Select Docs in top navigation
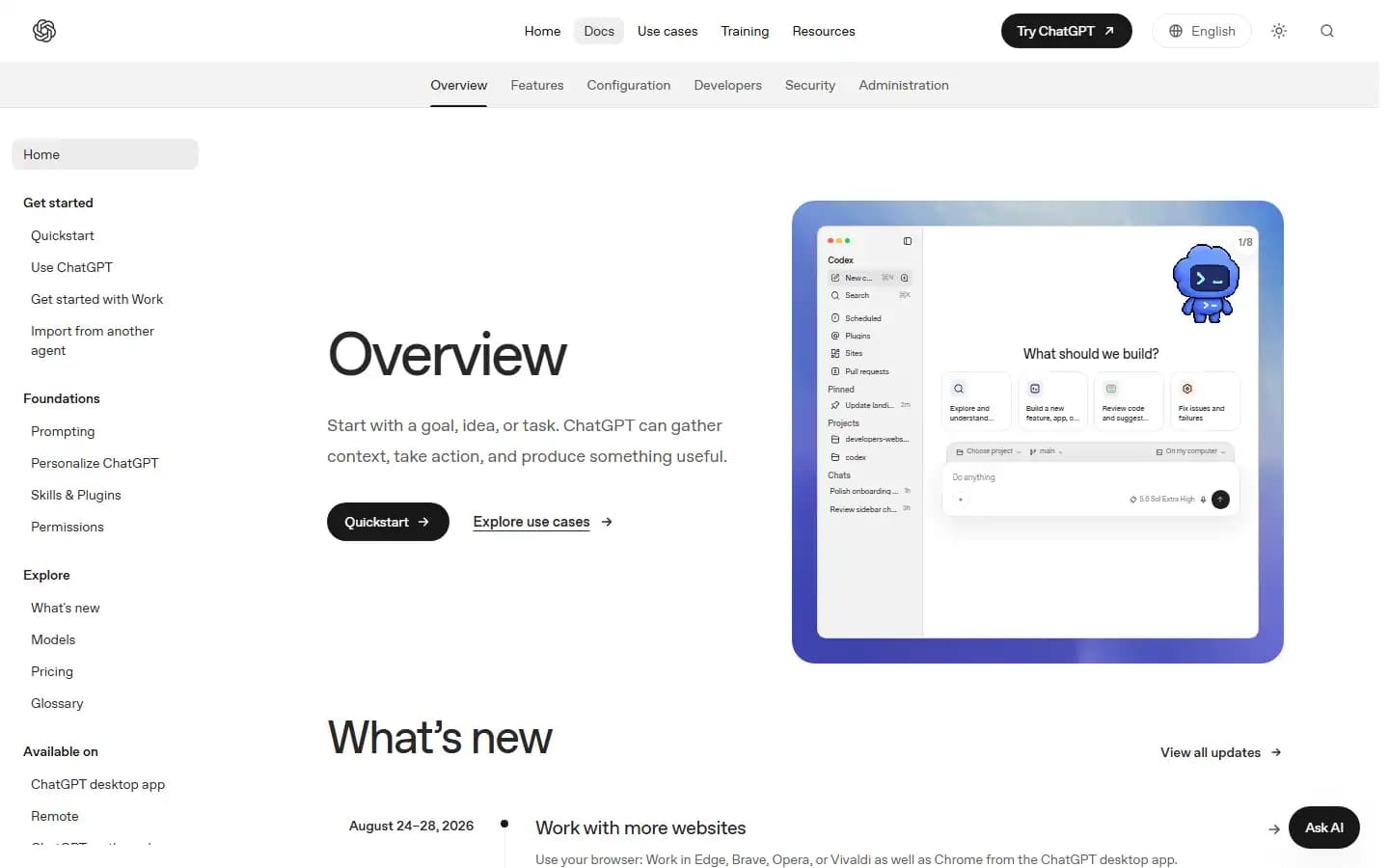Screen dimensions: 1389x868 (x=599, y=31)
